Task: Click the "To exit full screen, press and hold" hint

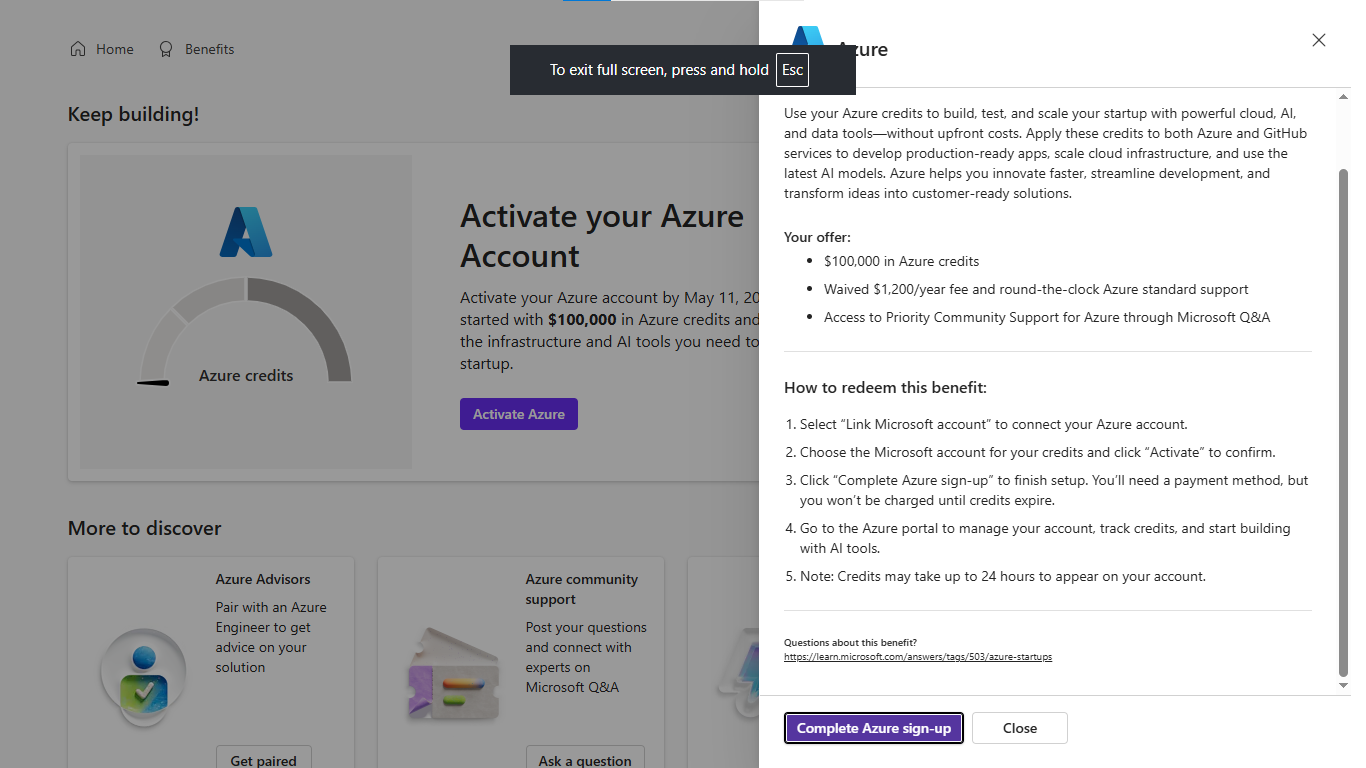Action: (659, 70)
